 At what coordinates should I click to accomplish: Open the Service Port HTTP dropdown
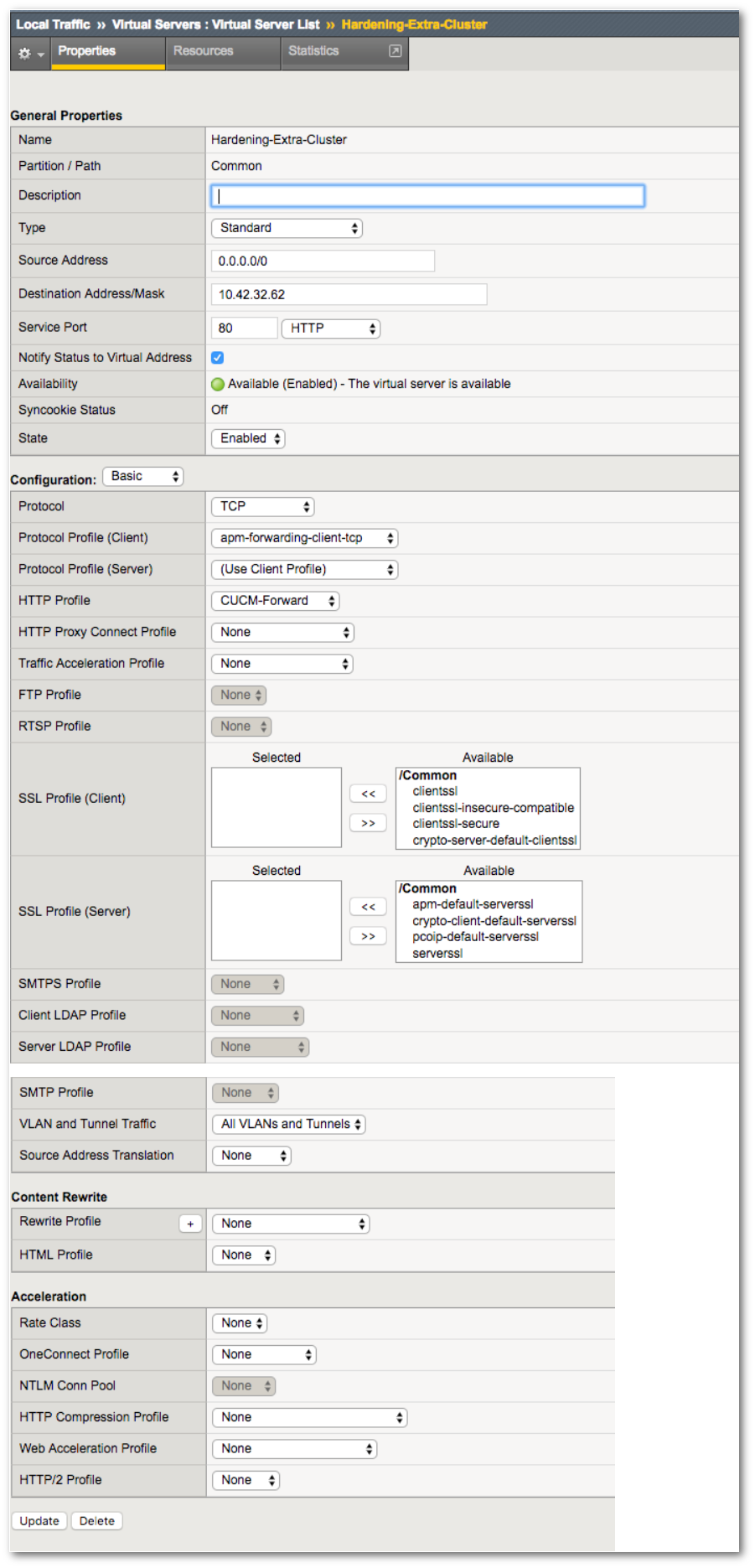coord(331,329)
